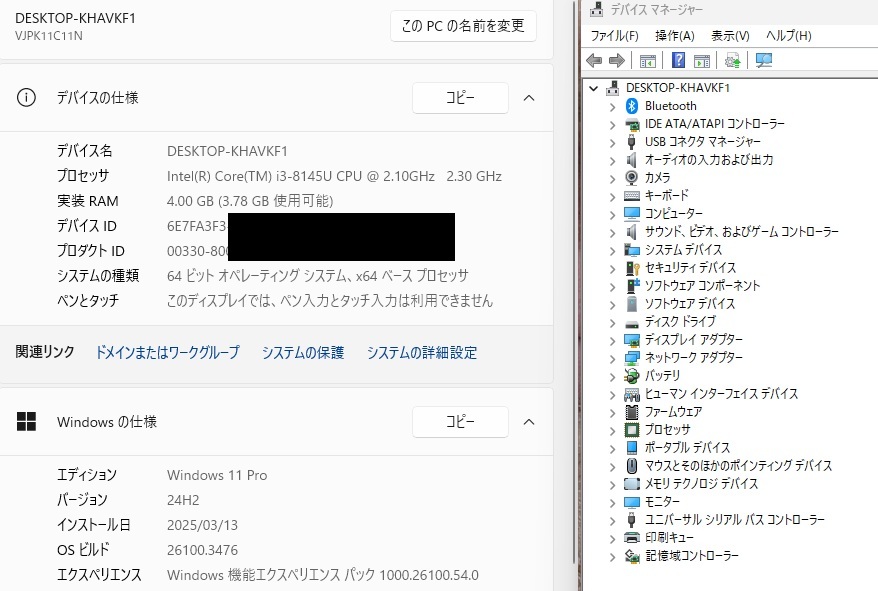The height and width of the screenshot is (591, 878).
Task: Click the display adapter icon next to ディスプレイ アダプター
Action: coord(632,340)
